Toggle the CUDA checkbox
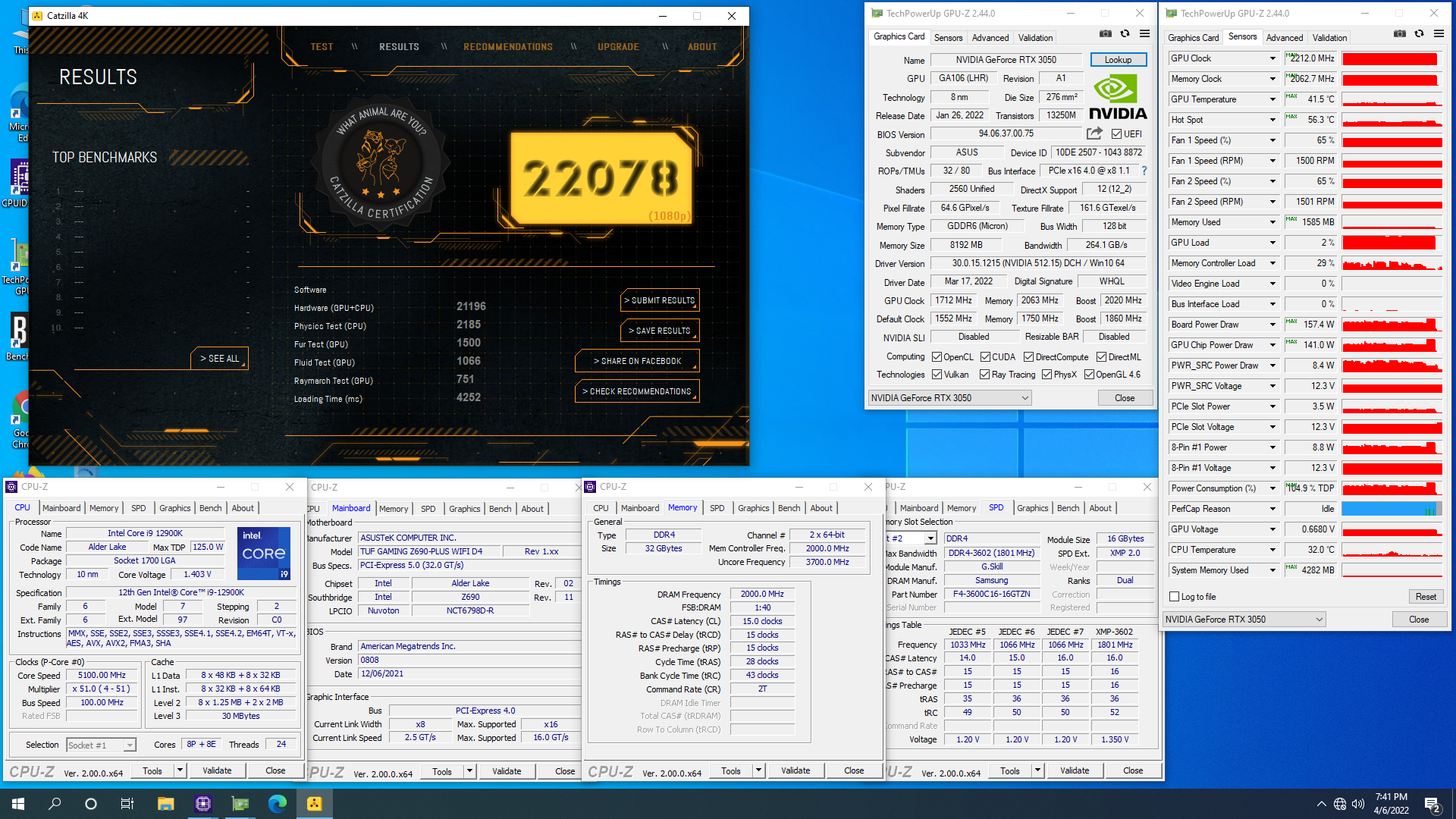The height and width of the screenshot is (819, 1456). [985, 357]
